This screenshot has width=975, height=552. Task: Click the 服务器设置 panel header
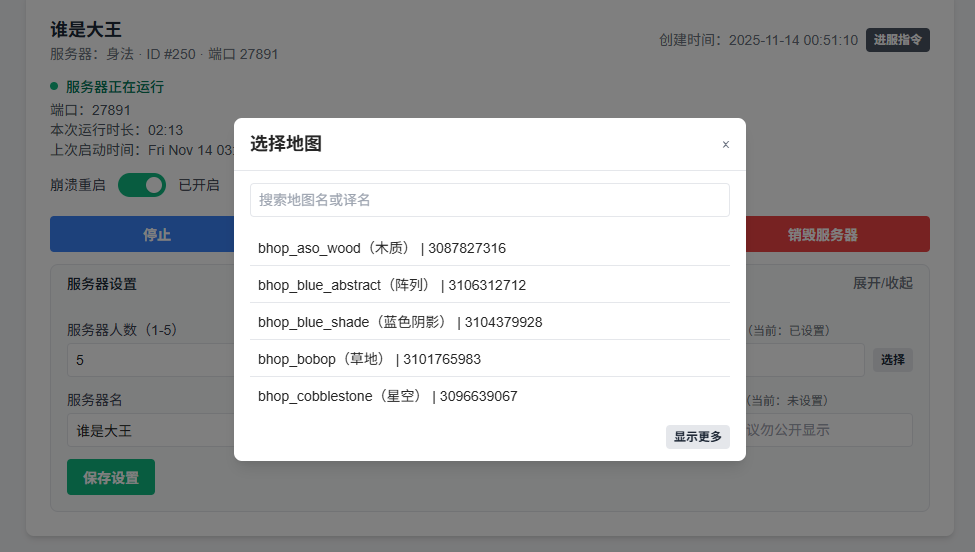(x=102, y=284)
